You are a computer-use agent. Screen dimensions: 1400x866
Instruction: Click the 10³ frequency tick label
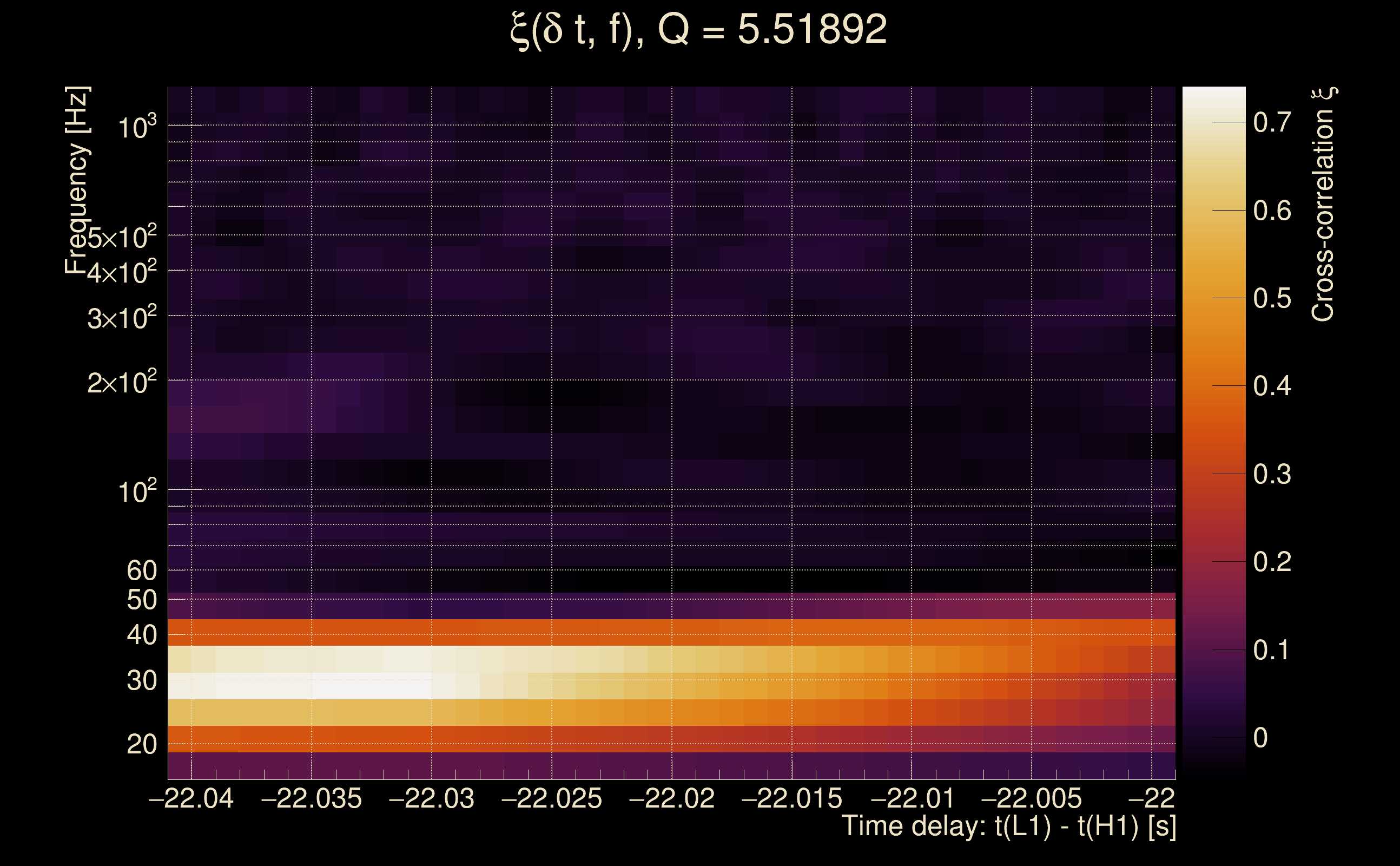[136, 127]
